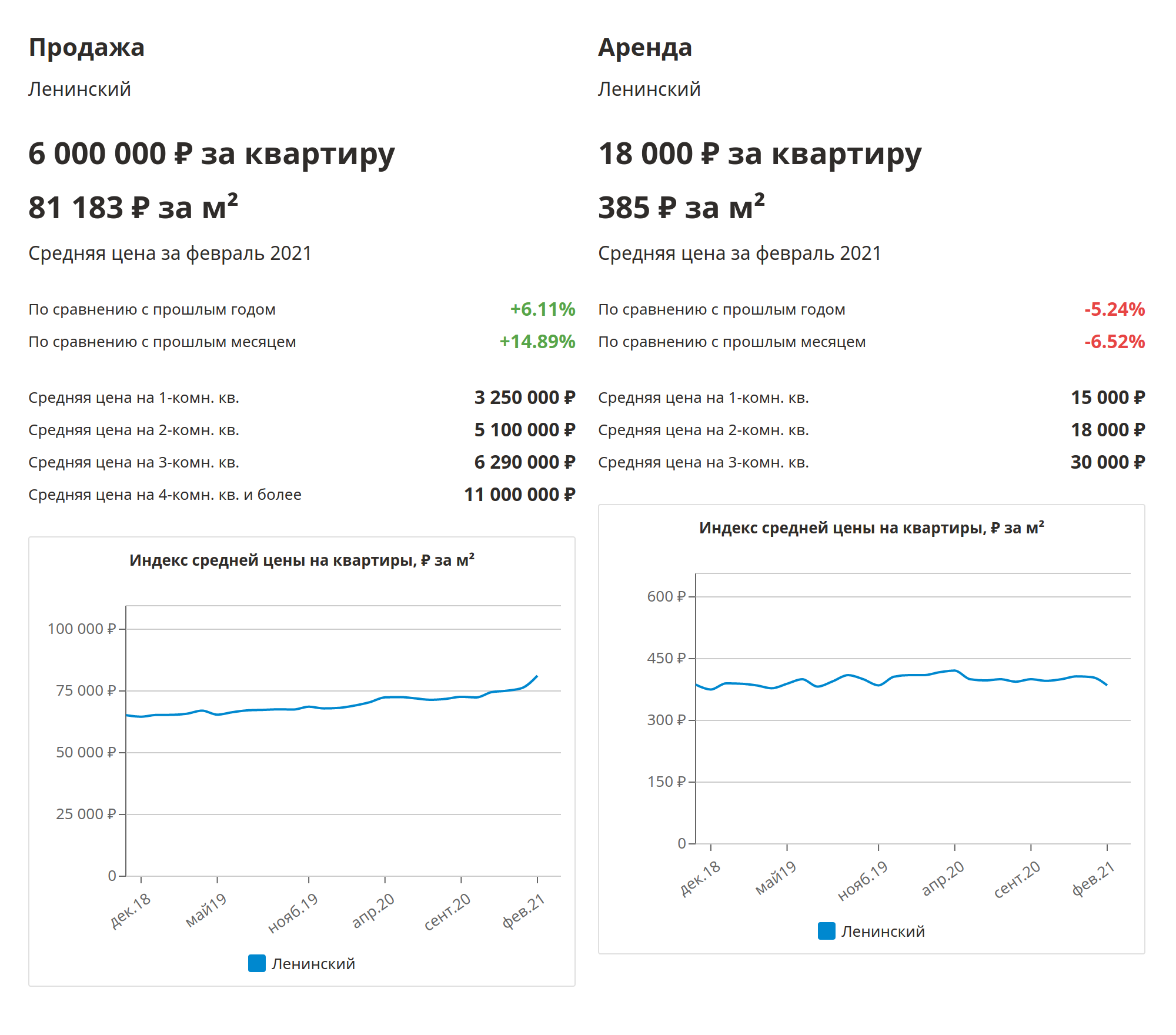
Task: Click the 385 ₽ за м² value
Action: (681, 207)
